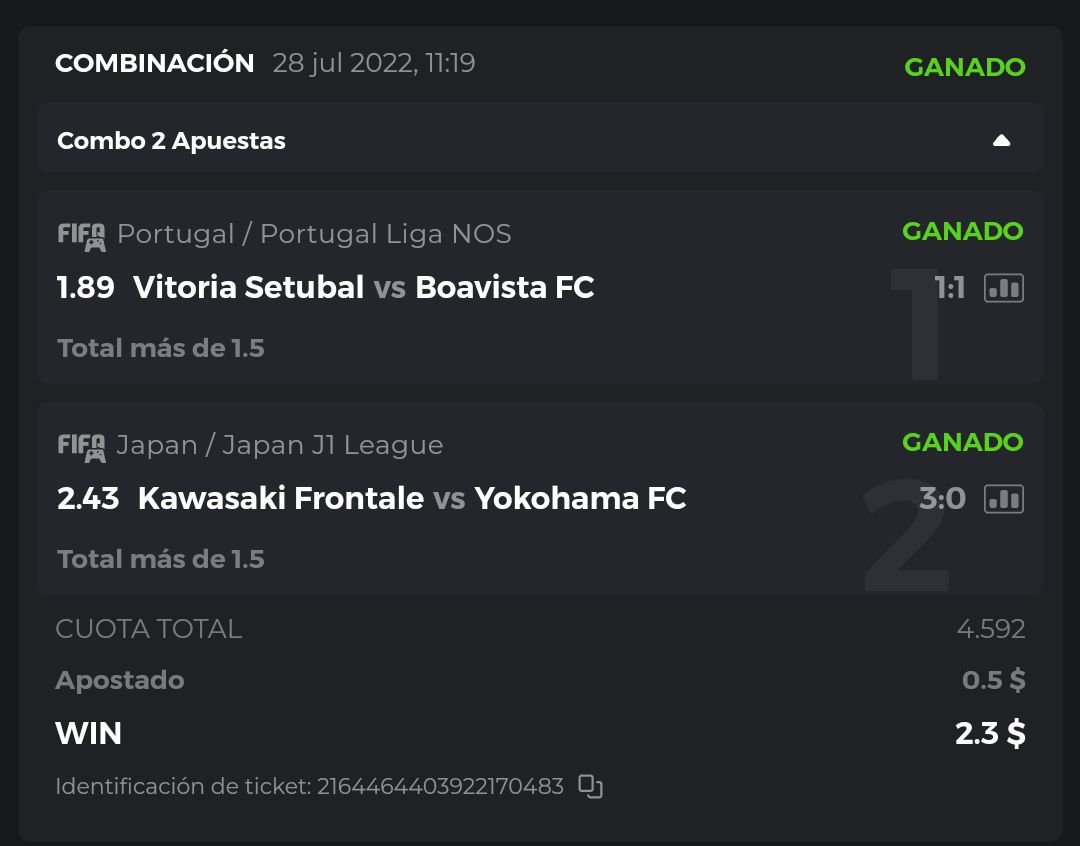Image resolution: width=1080 pixels, height=846 pixels.
Task: Click the COMBINACIÓN ticket title
Action: click(x=155, y=63)
